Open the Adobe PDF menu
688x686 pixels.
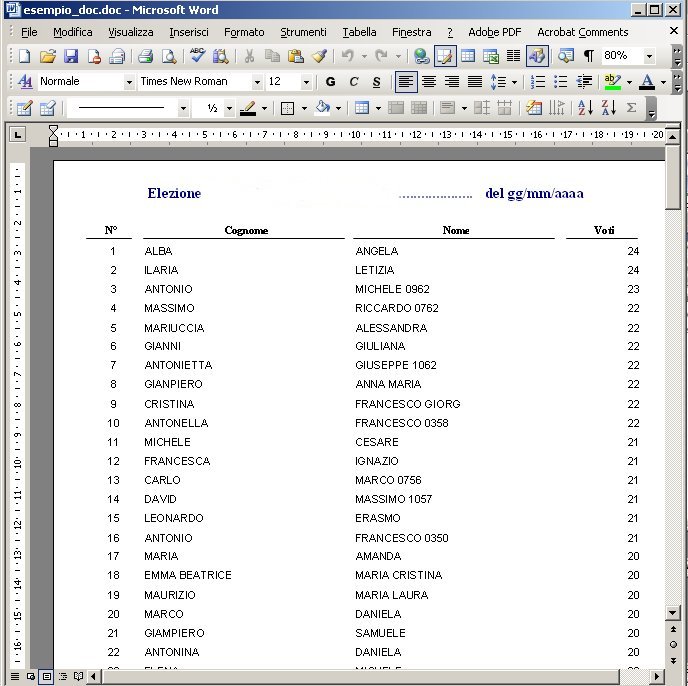[494, 32]
